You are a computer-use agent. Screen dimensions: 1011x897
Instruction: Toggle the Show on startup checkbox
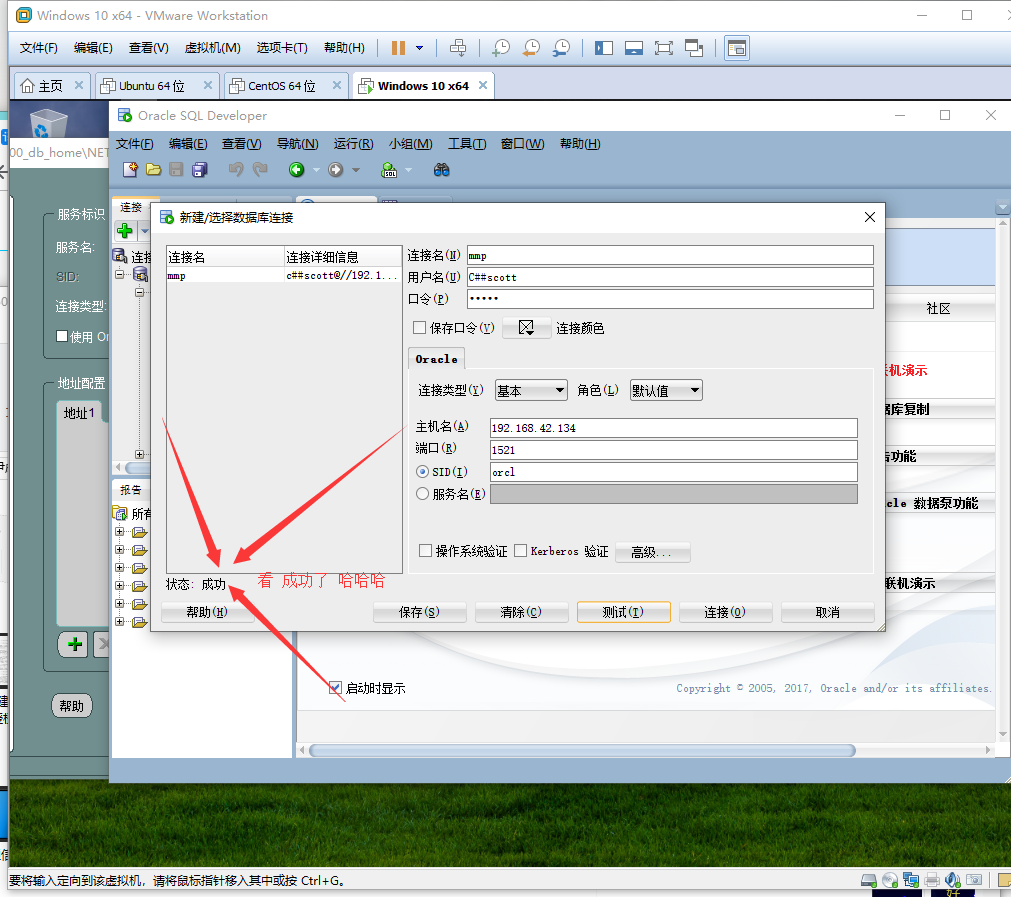click(x=335, y=687)
